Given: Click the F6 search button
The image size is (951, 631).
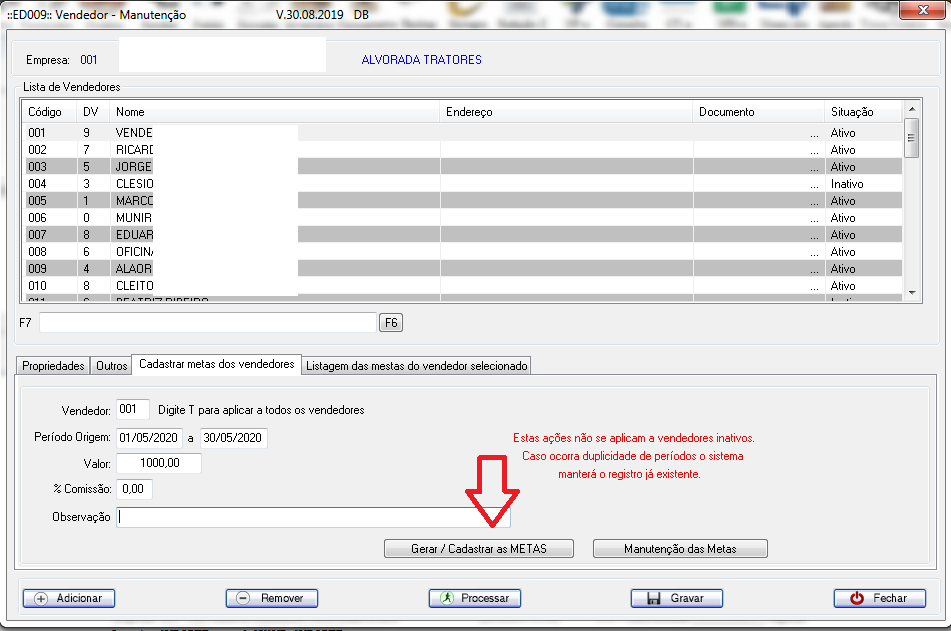Looking at the screenshot, I should 391,322.
